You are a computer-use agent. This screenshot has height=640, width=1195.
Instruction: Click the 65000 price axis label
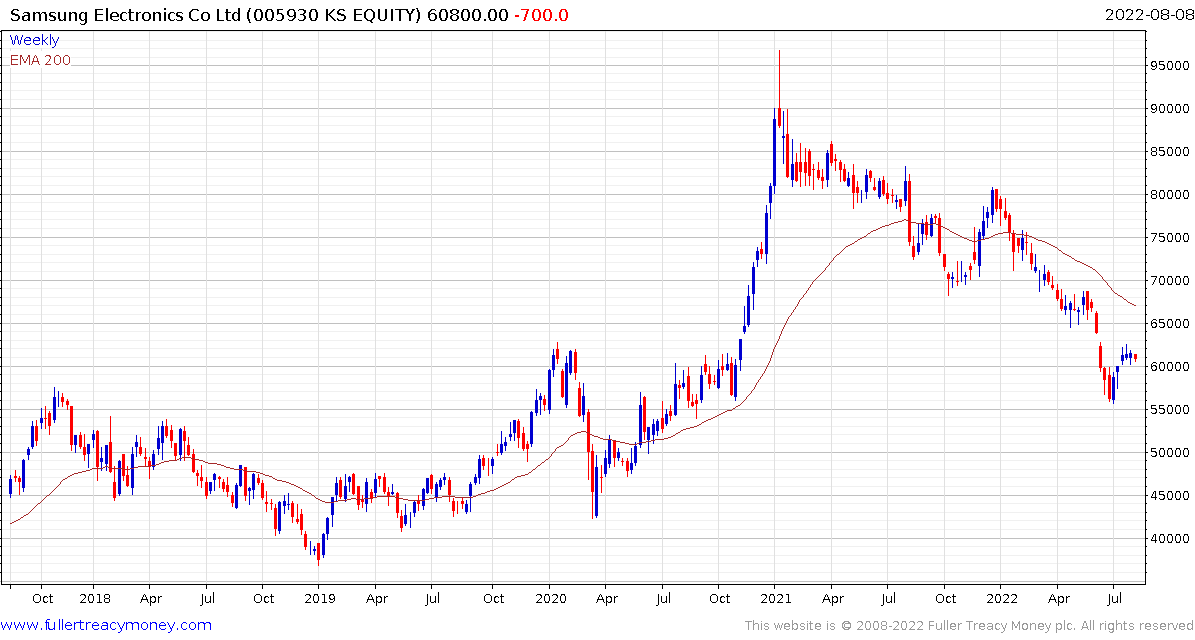pyautogui.click(x=1171, y=324)
